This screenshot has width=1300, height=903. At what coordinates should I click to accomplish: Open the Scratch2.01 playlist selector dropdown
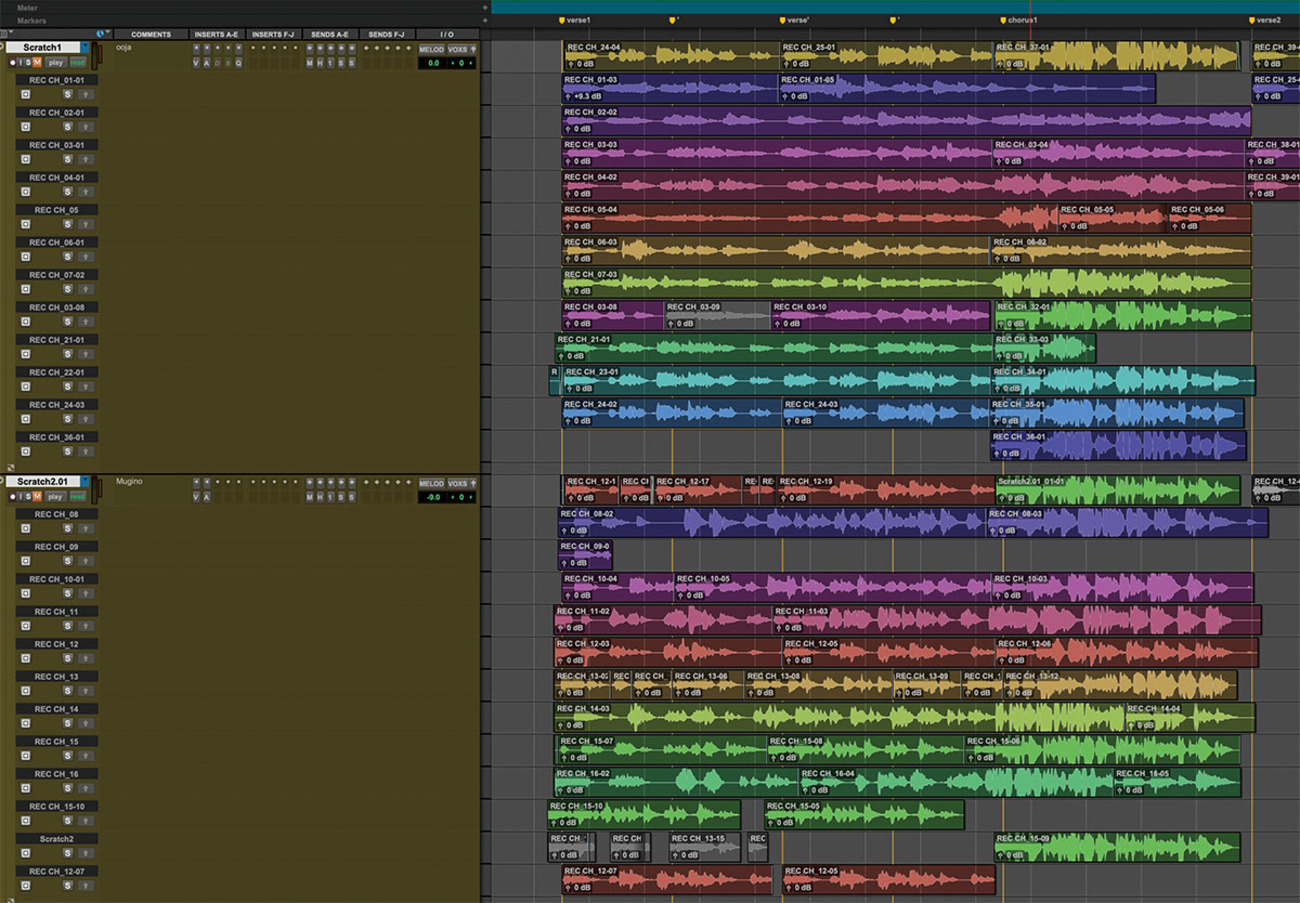click(86, 482)
